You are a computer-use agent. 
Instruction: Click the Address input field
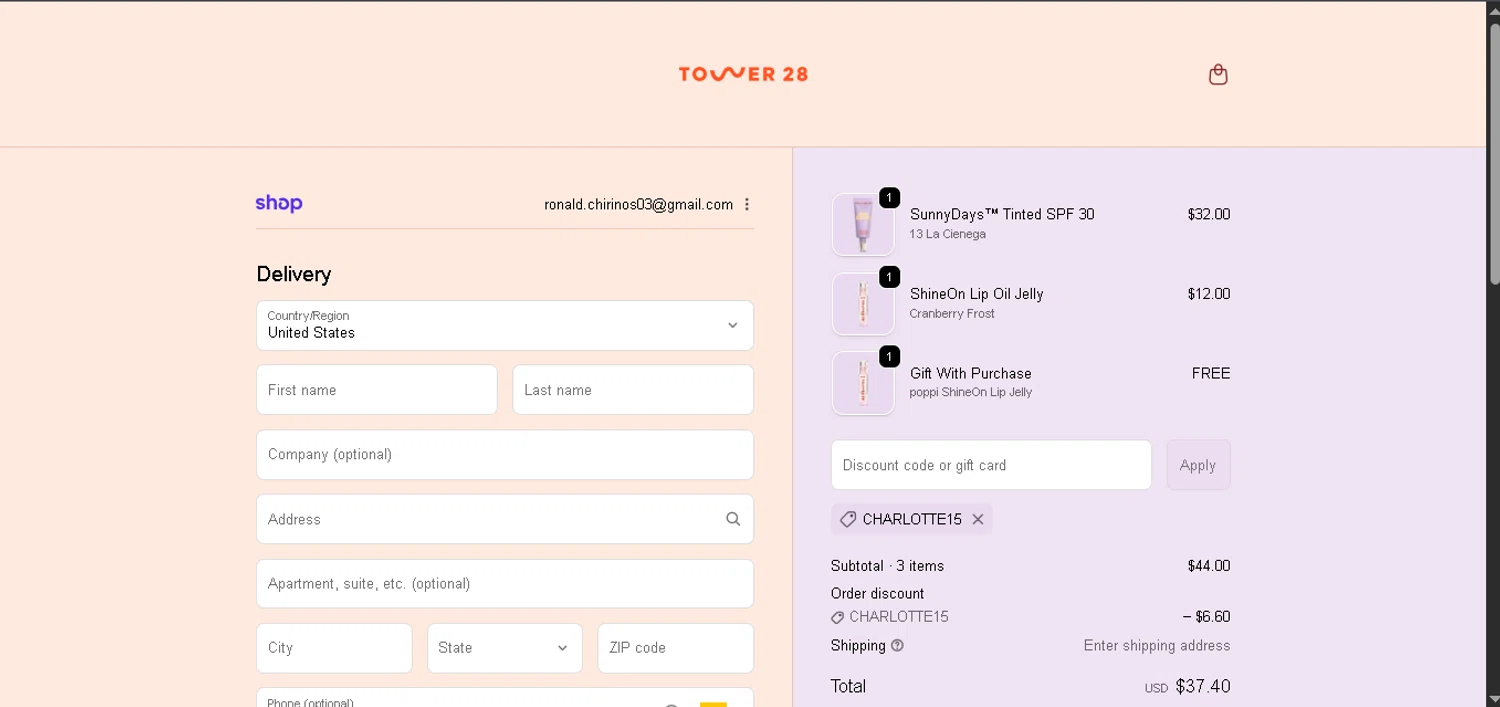[505, 519]
